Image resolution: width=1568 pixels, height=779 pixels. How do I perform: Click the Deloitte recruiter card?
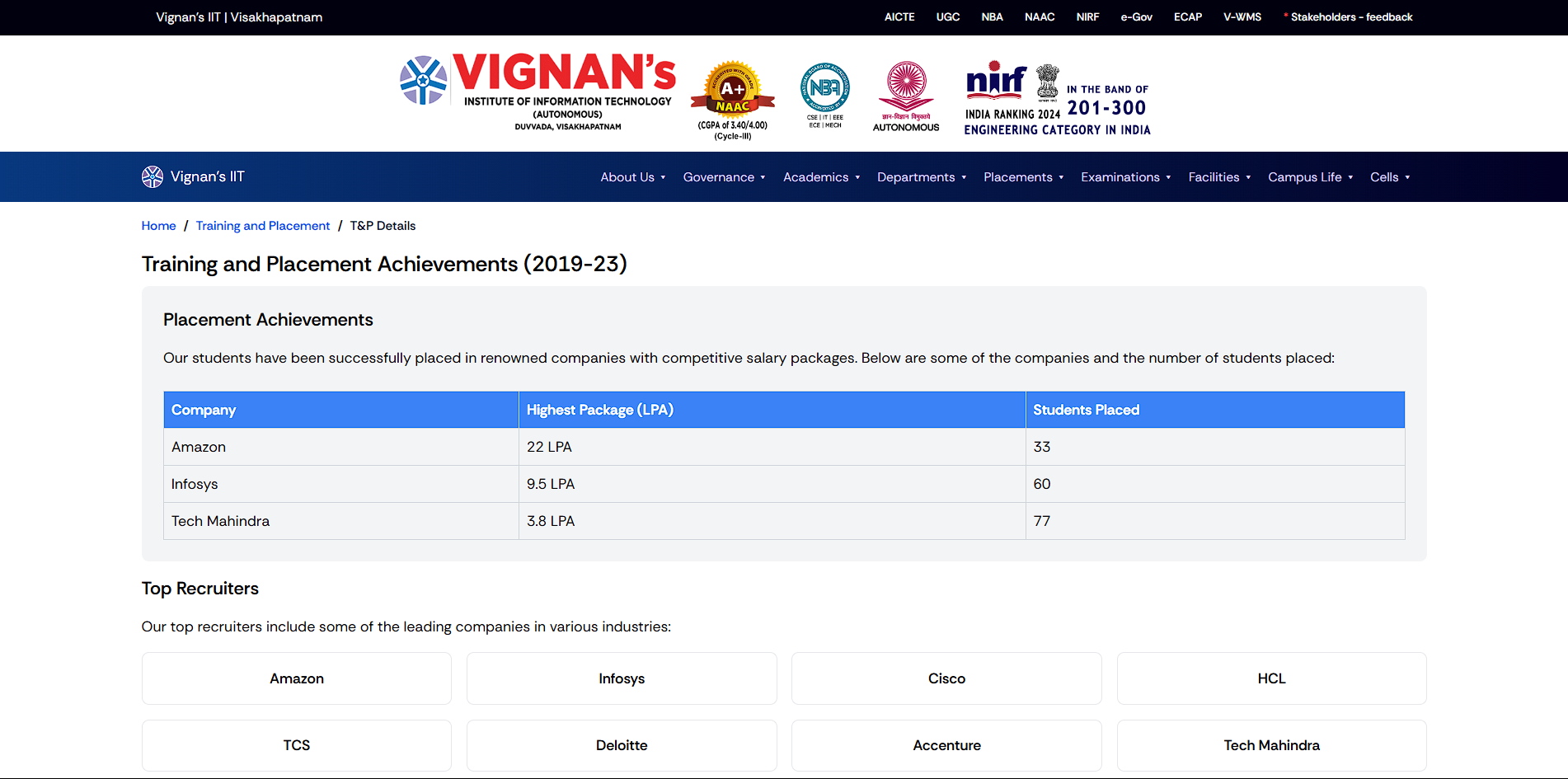622,745
